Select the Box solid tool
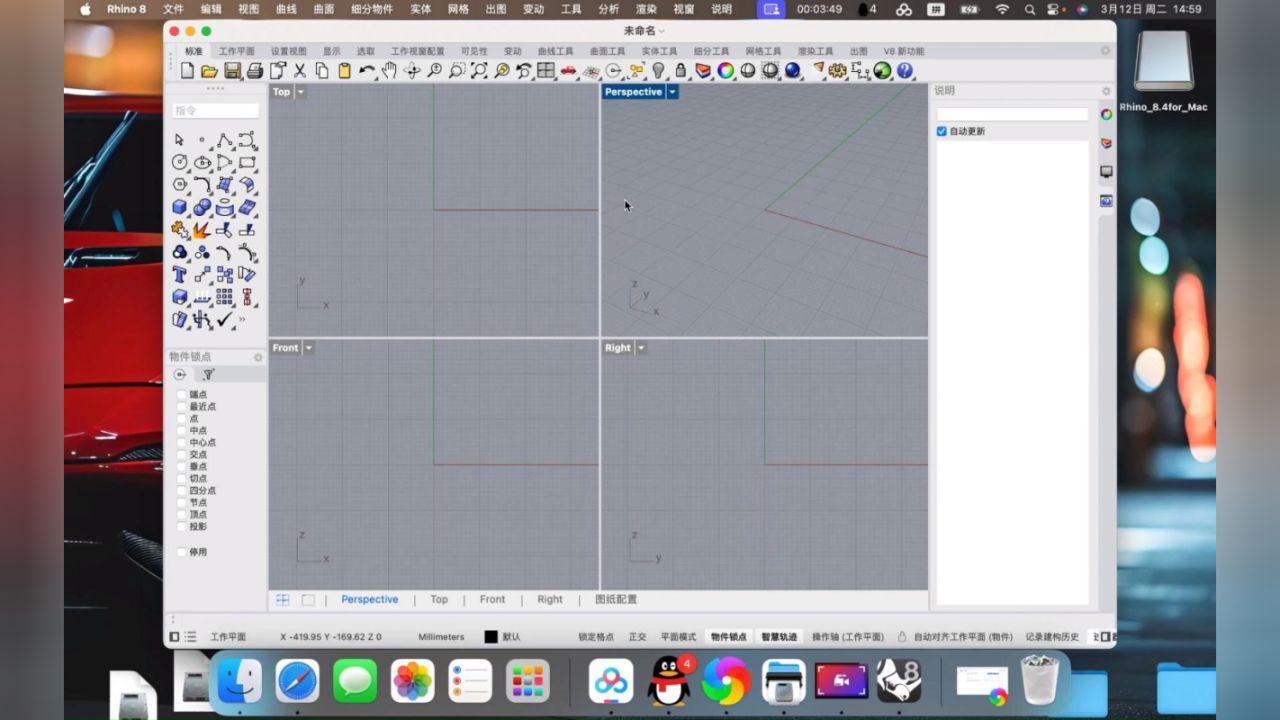Viewport: 1280px width, 720px height. (180, 208)
